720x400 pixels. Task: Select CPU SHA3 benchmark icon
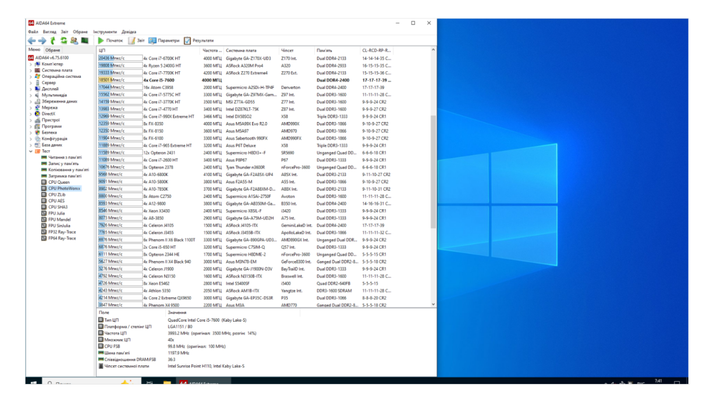(44, 207)
